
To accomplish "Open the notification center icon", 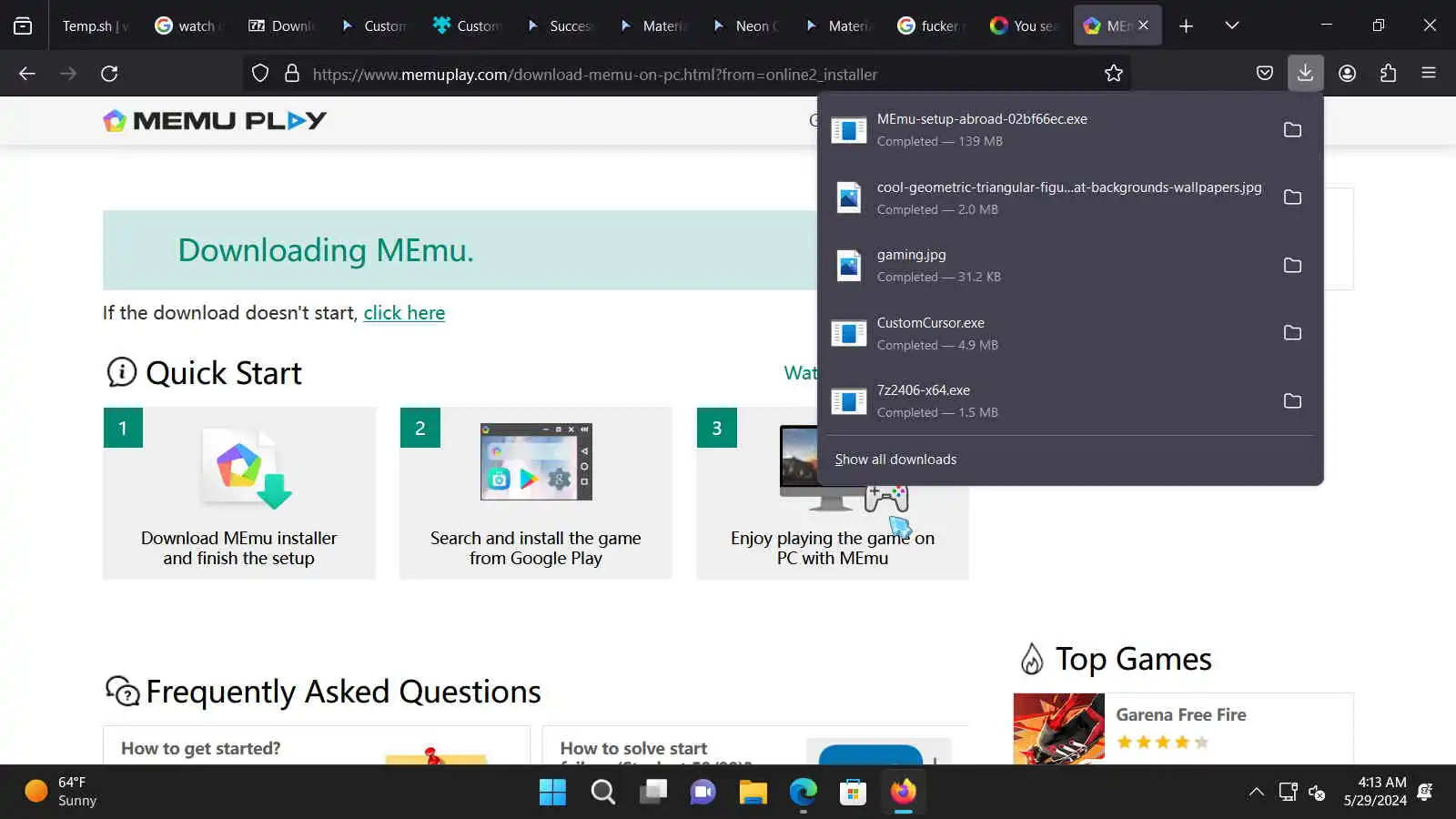I will pos(1426,792).
